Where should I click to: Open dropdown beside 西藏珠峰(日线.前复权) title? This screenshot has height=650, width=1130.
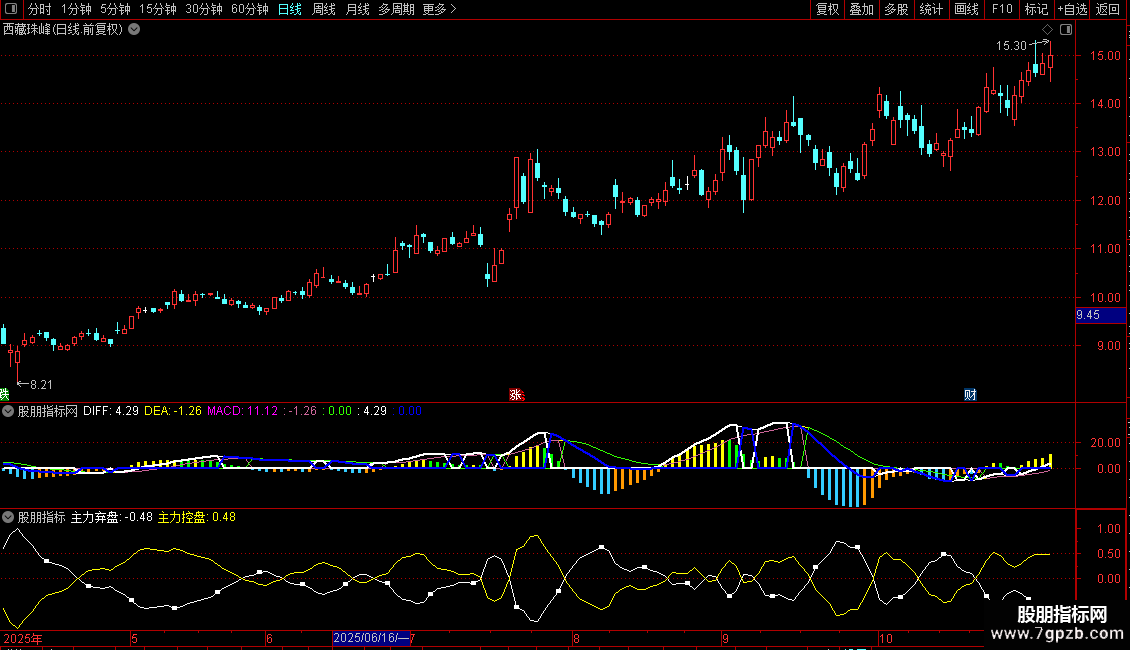coord(134,30)
